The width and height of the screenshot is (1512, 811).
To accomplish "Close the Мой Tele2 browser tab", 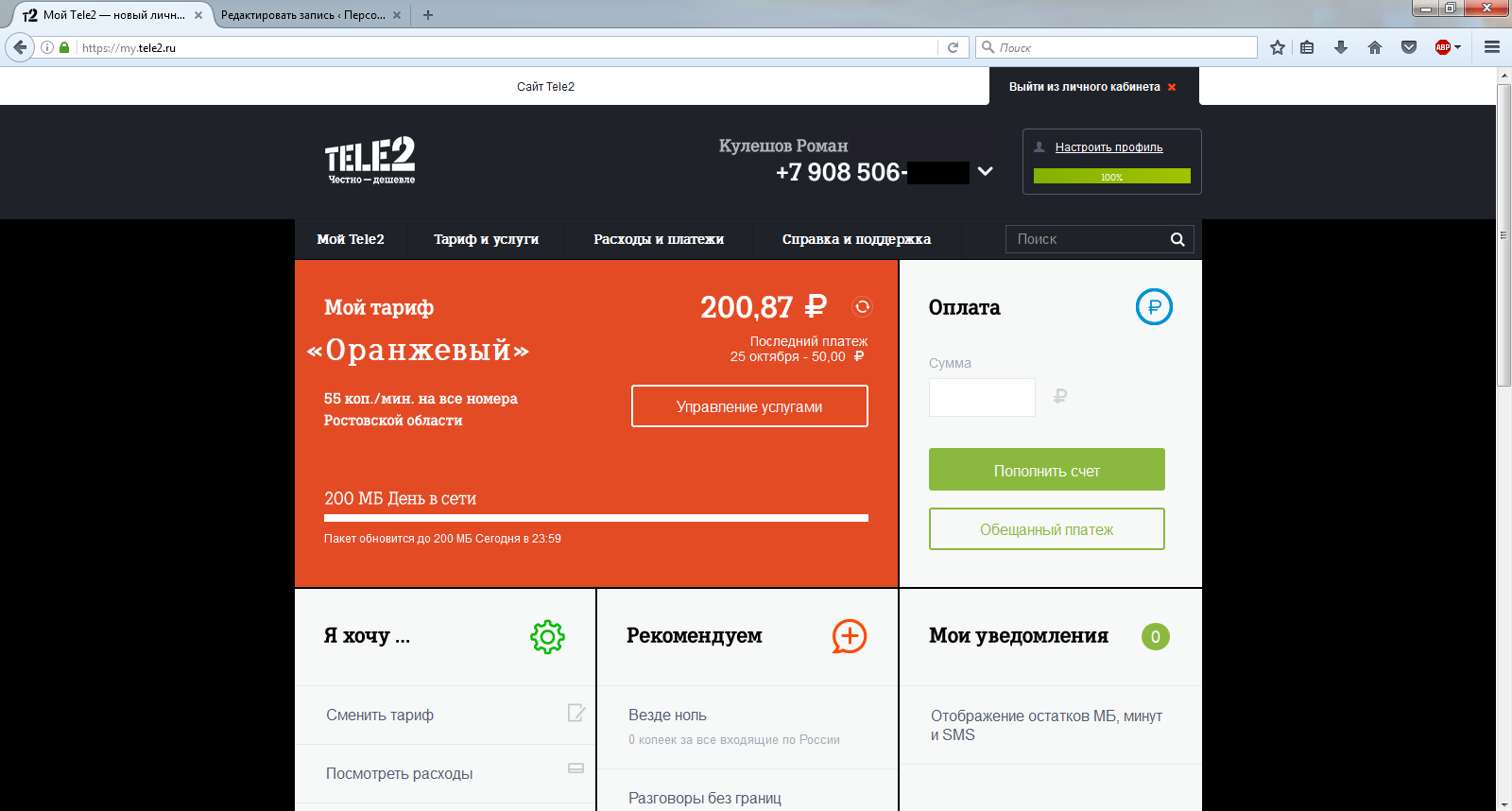I will tap(198, 15).
